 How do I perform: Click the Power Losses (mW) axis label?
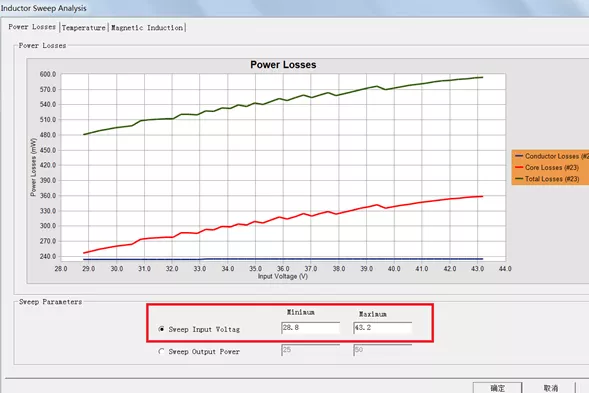(x=33, y=167)
